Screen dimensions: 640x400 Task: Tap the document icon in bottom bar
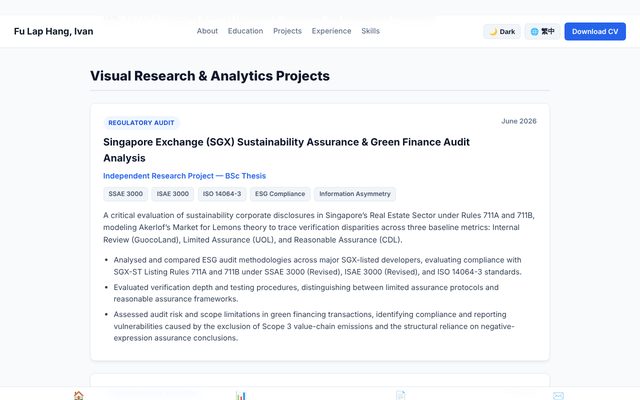tap(400, 395)
